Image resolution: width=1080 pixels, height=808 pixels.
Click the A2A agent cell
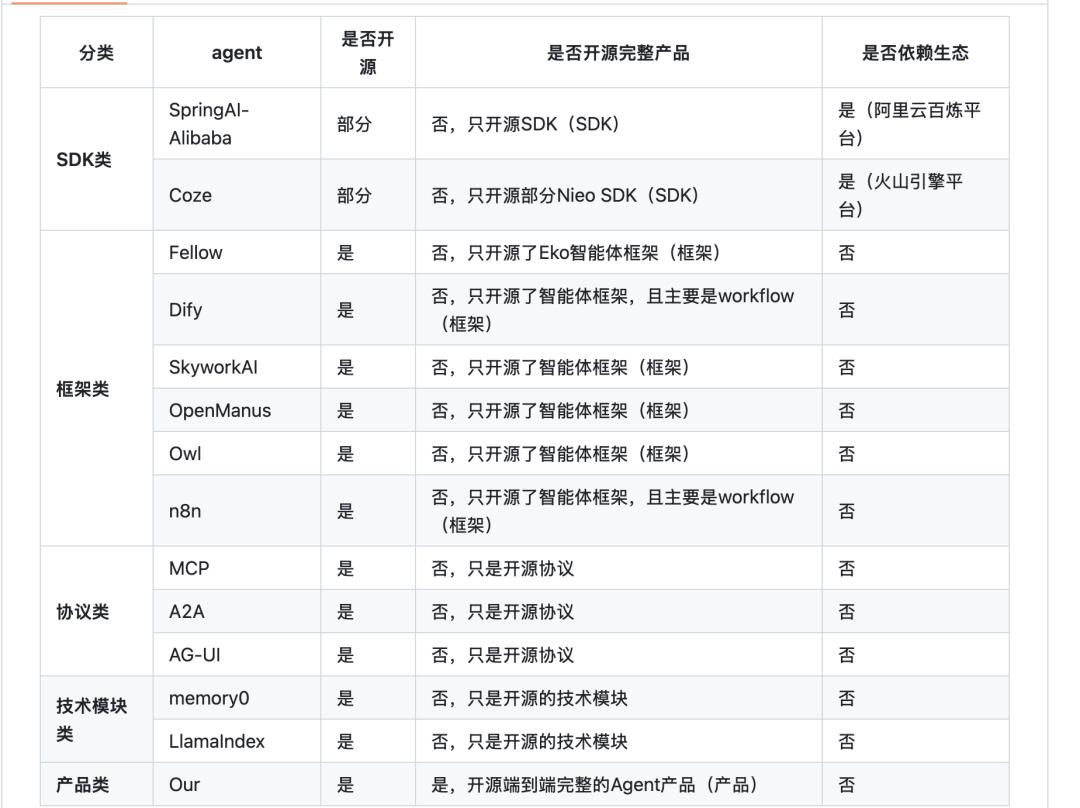[236, 611]
